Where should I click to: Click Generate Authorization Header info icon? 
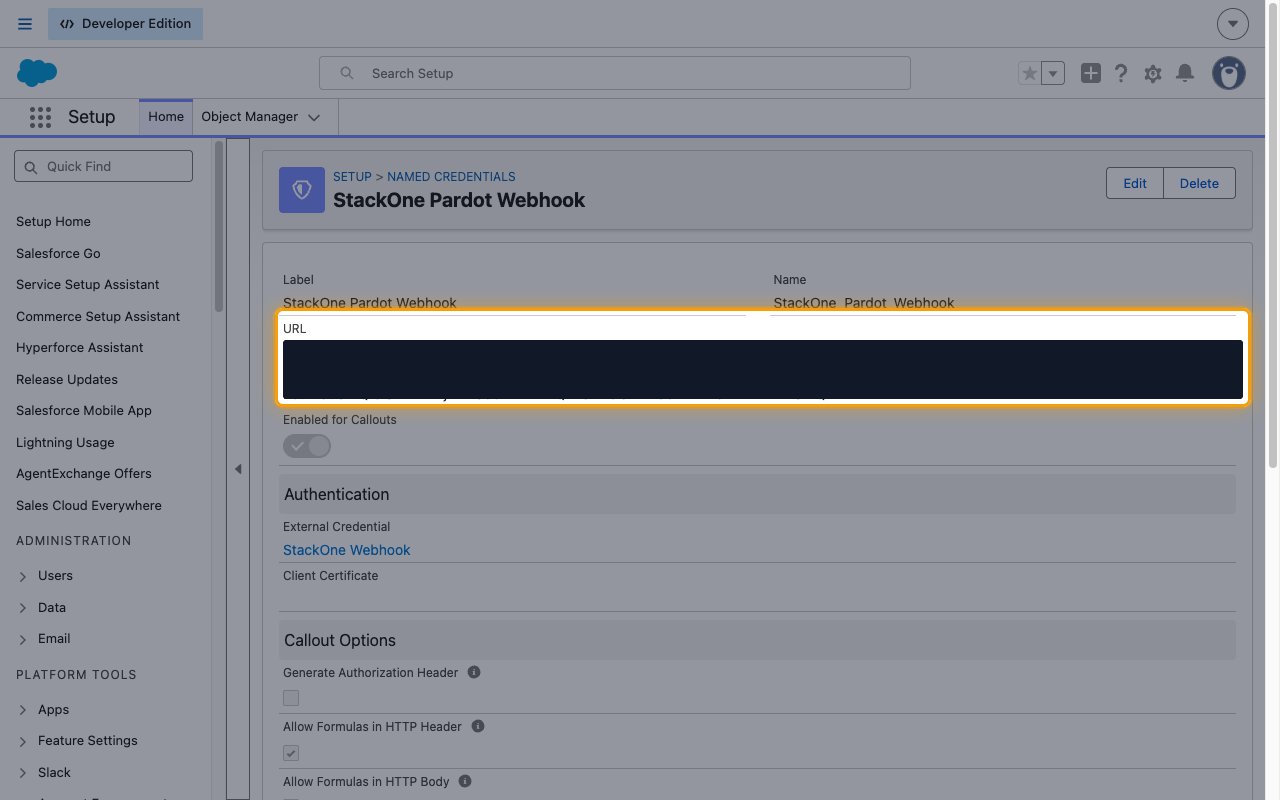point(474,672)
